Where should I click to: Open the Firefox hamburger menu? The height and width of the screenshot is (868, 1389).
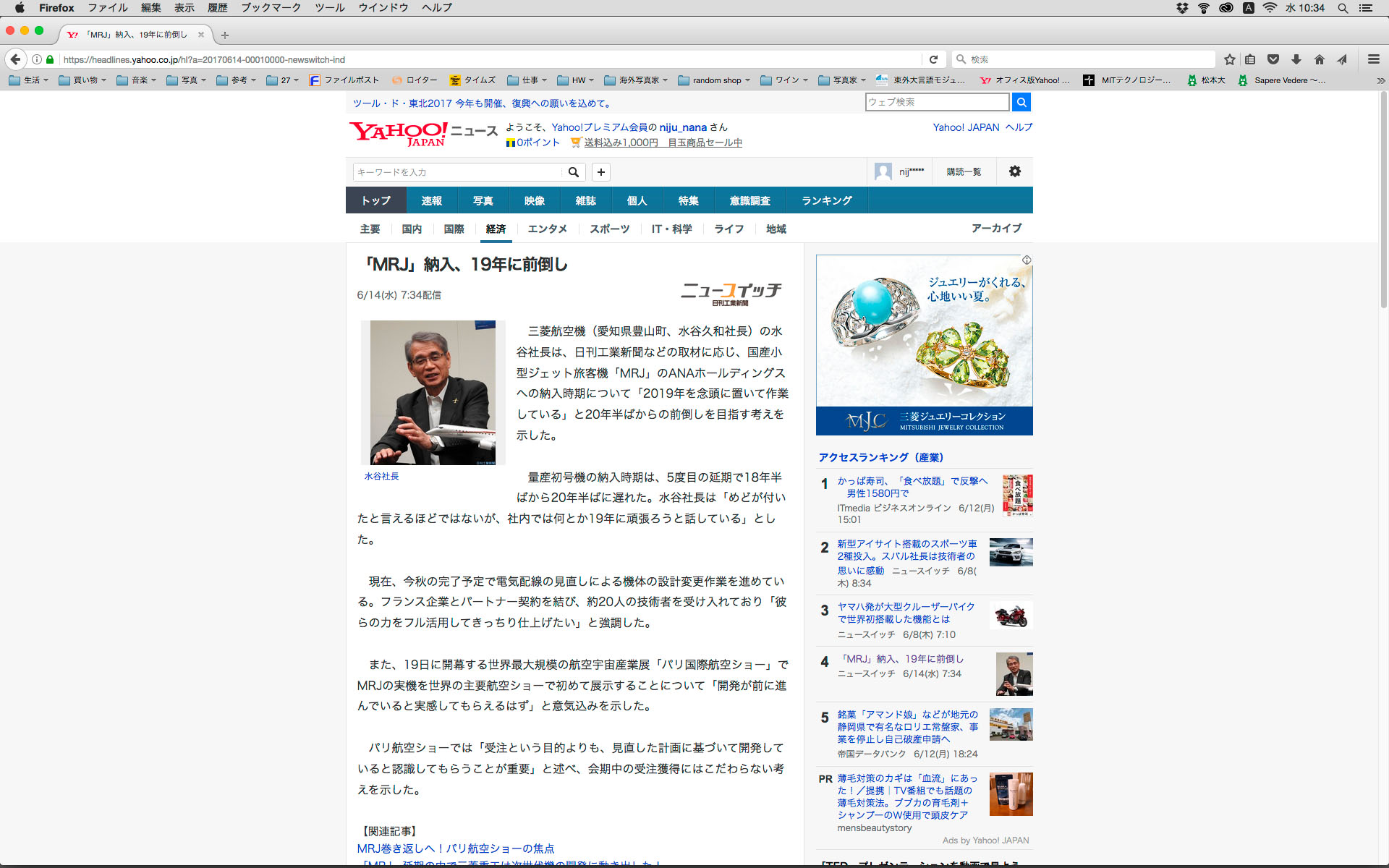[x=1373, y=59]
